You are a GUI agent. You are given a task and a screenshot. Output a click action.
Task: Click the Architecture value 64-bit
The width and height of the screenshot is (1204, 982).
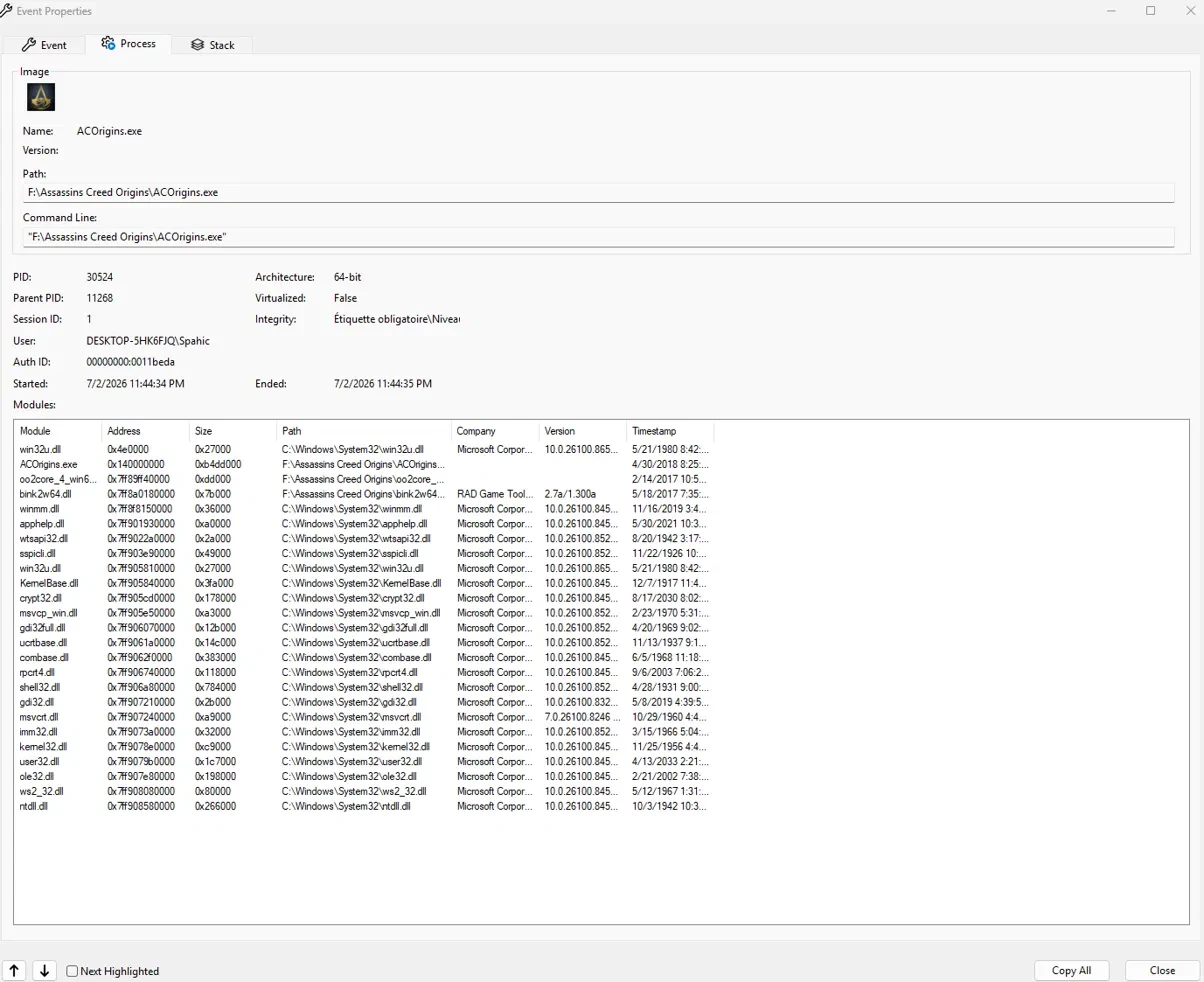pyautogui.click(x=349, y=276)
